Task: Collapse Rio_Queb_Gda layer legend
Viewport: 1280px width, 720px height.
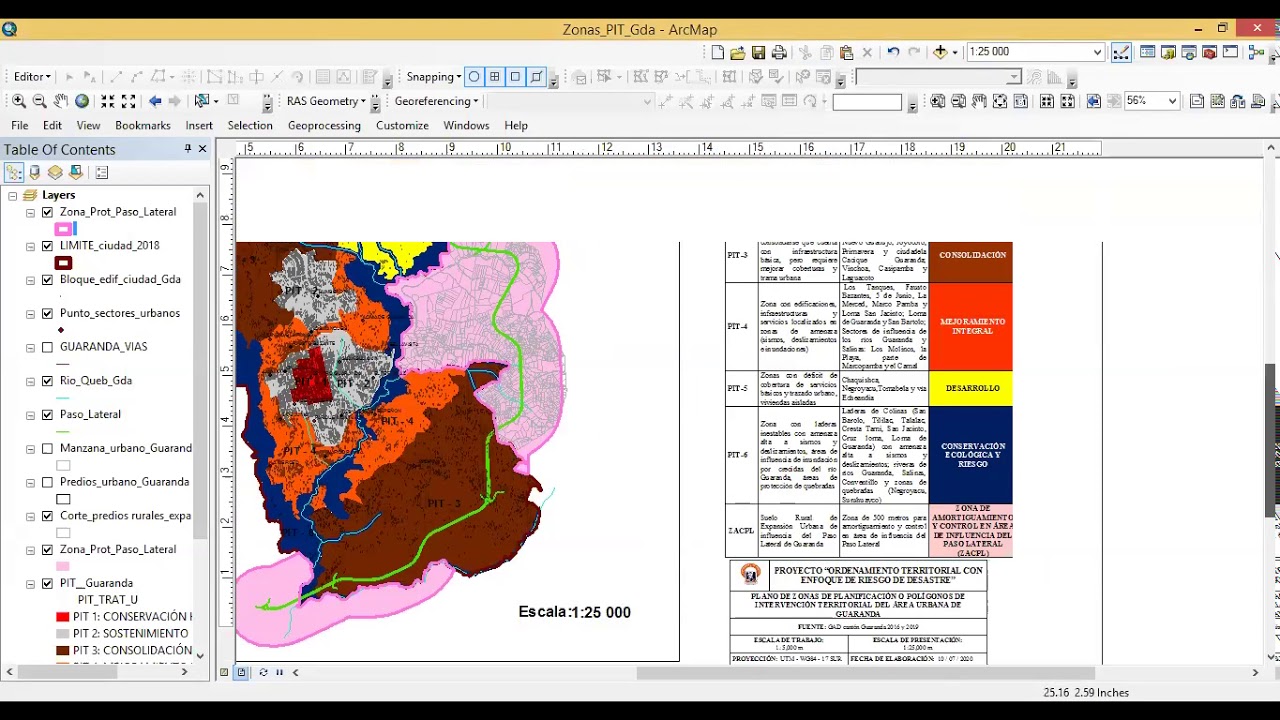Action: click(30, 381)
